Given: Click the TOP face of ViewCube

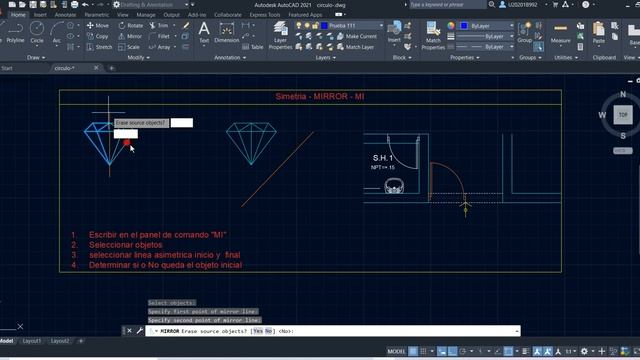Looking at the screenshot, I should (623, 115).
